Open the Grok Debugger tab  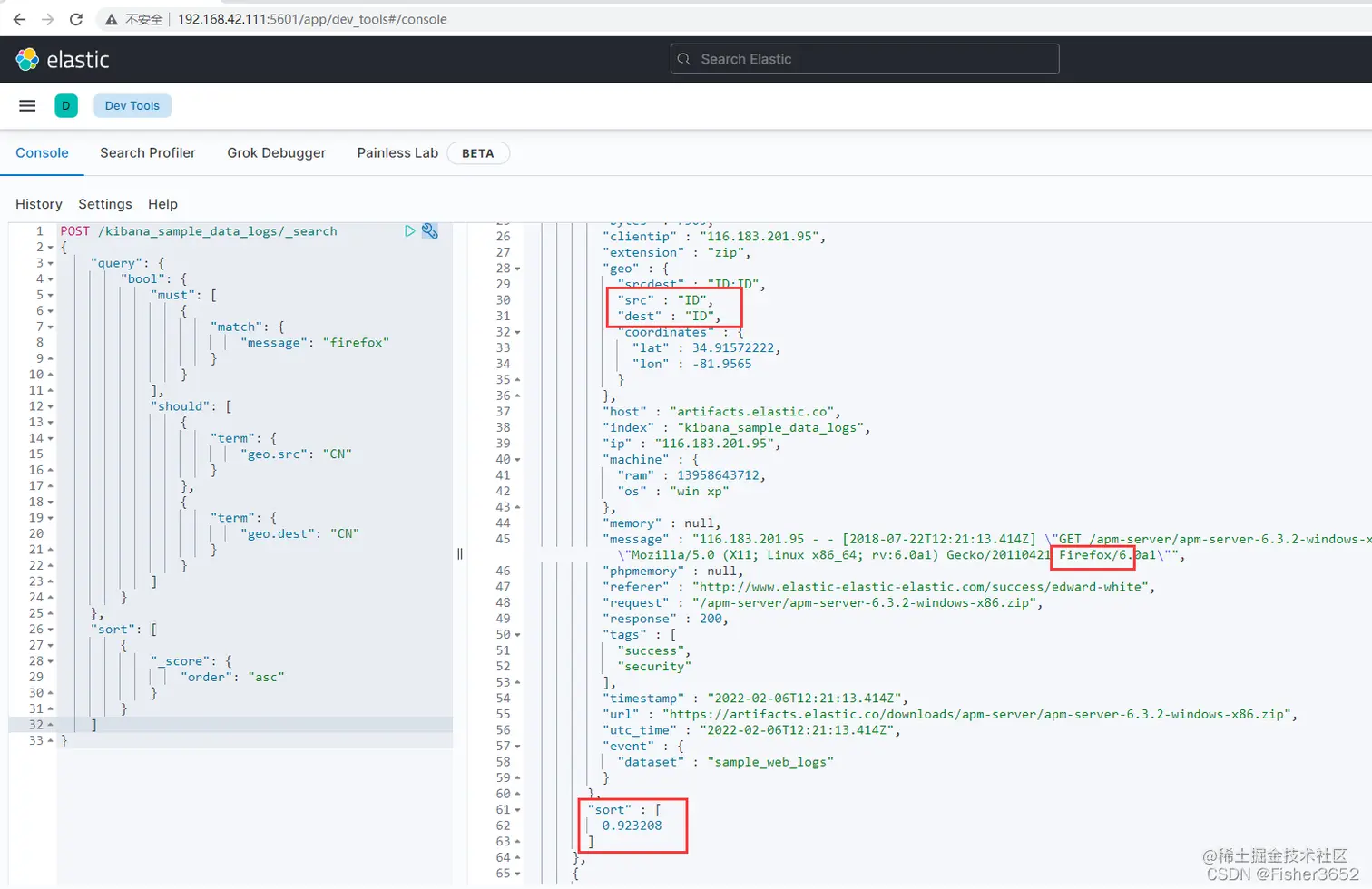point(277,152)
